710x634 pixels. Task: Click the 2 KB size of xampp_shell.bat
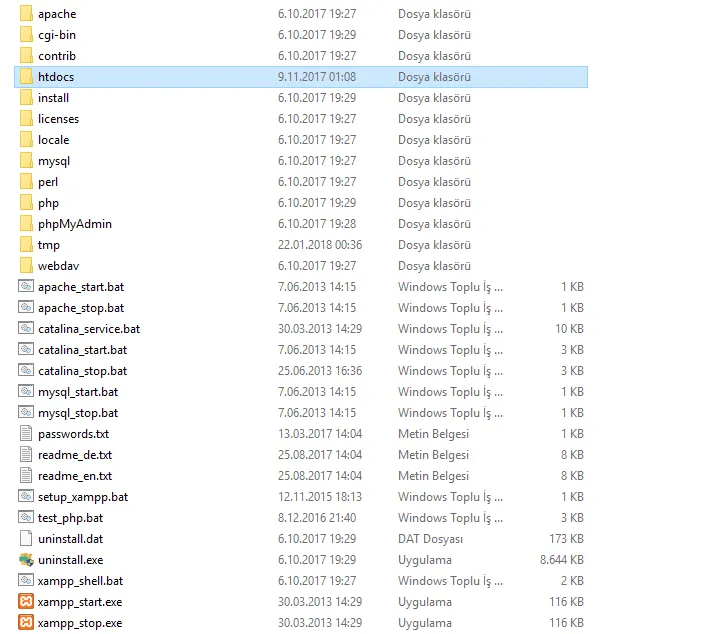[x=572, y=581]
